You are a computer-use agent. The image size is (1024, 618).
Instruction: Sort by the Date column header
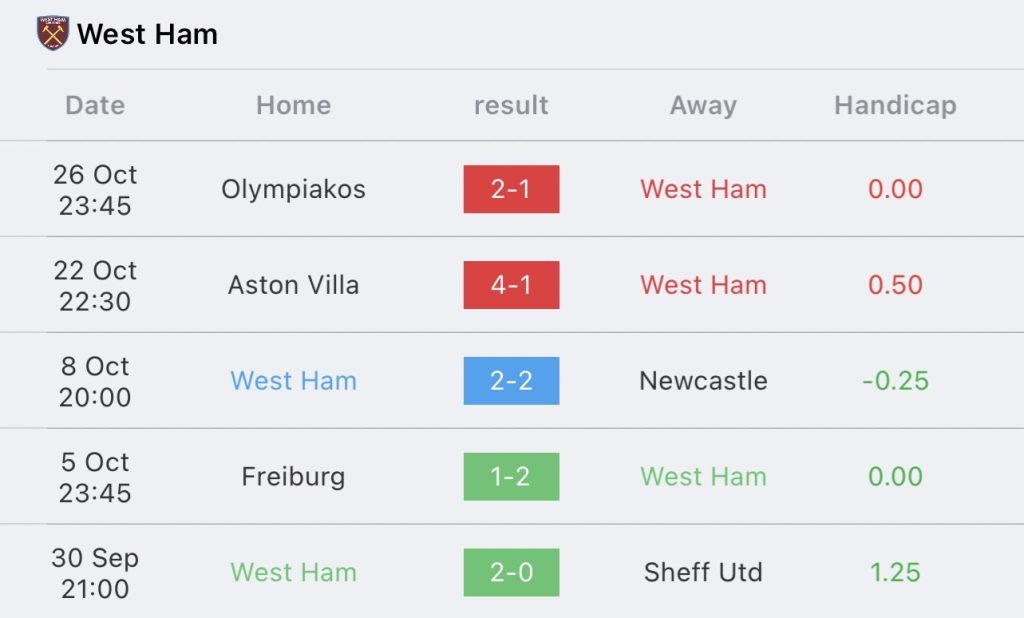click(95, 105)
